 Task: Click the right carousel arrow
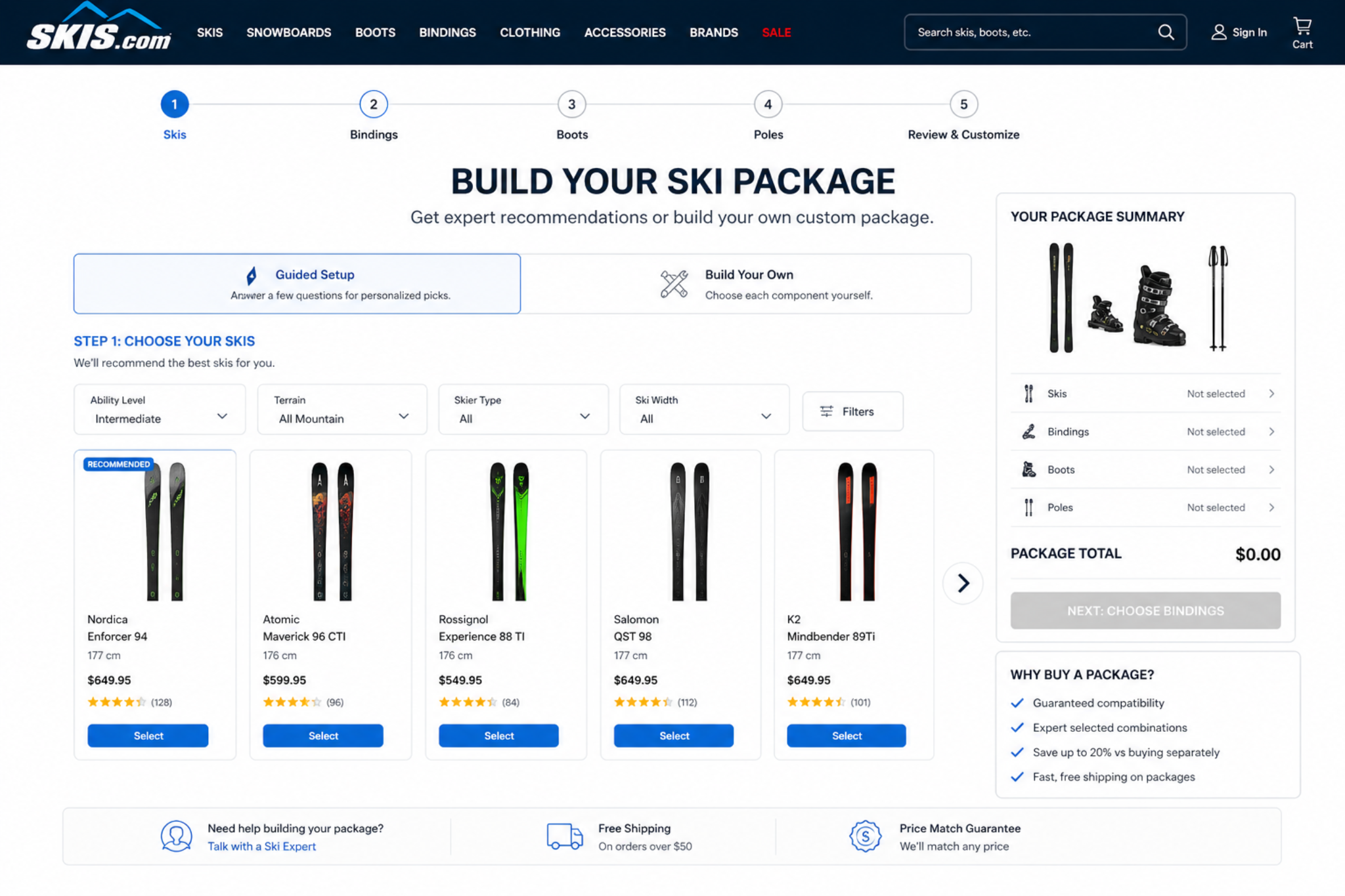point(962,582)
